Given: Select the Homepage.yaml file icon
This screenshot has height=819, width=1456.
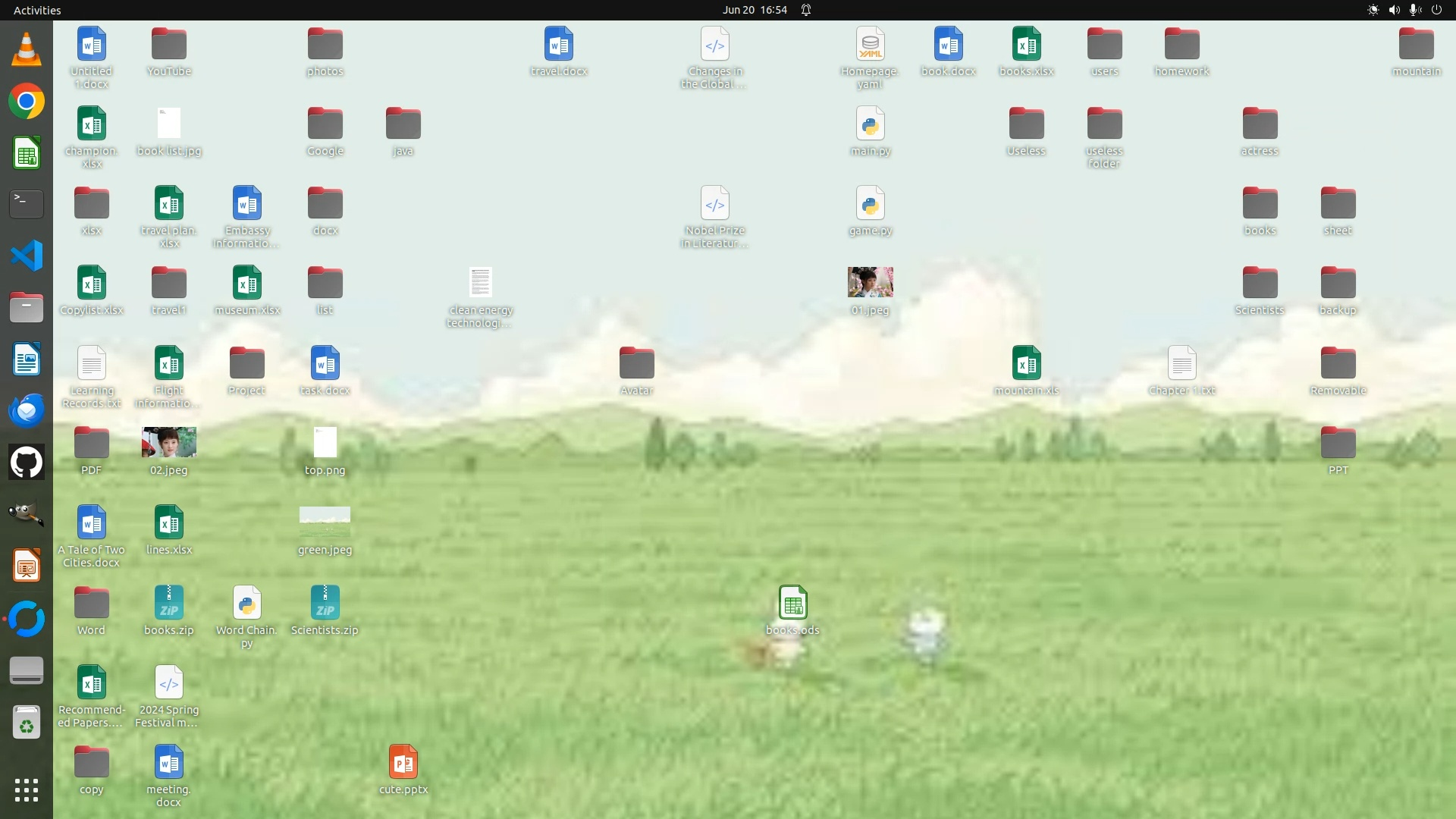Looking at the screenshot, I should pyautogui.click(x=870, y=45).
